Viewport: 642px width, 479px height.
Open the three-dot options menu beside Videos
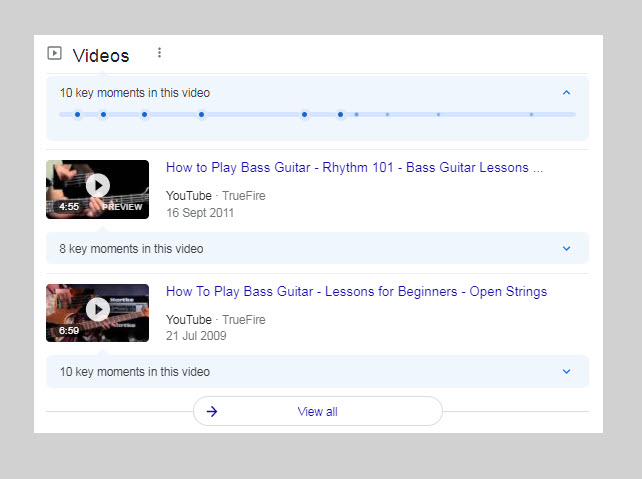pos(159,53)
